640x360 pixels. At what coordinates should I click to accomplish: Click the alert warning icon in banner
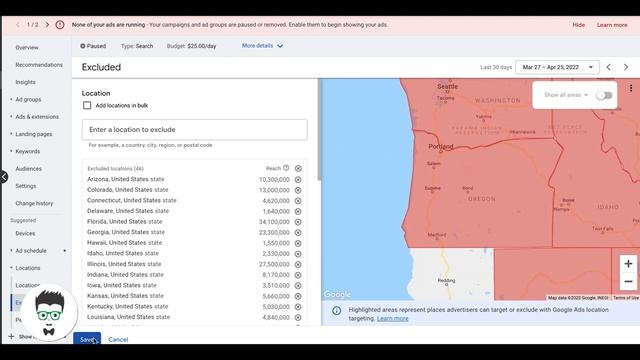60,25
